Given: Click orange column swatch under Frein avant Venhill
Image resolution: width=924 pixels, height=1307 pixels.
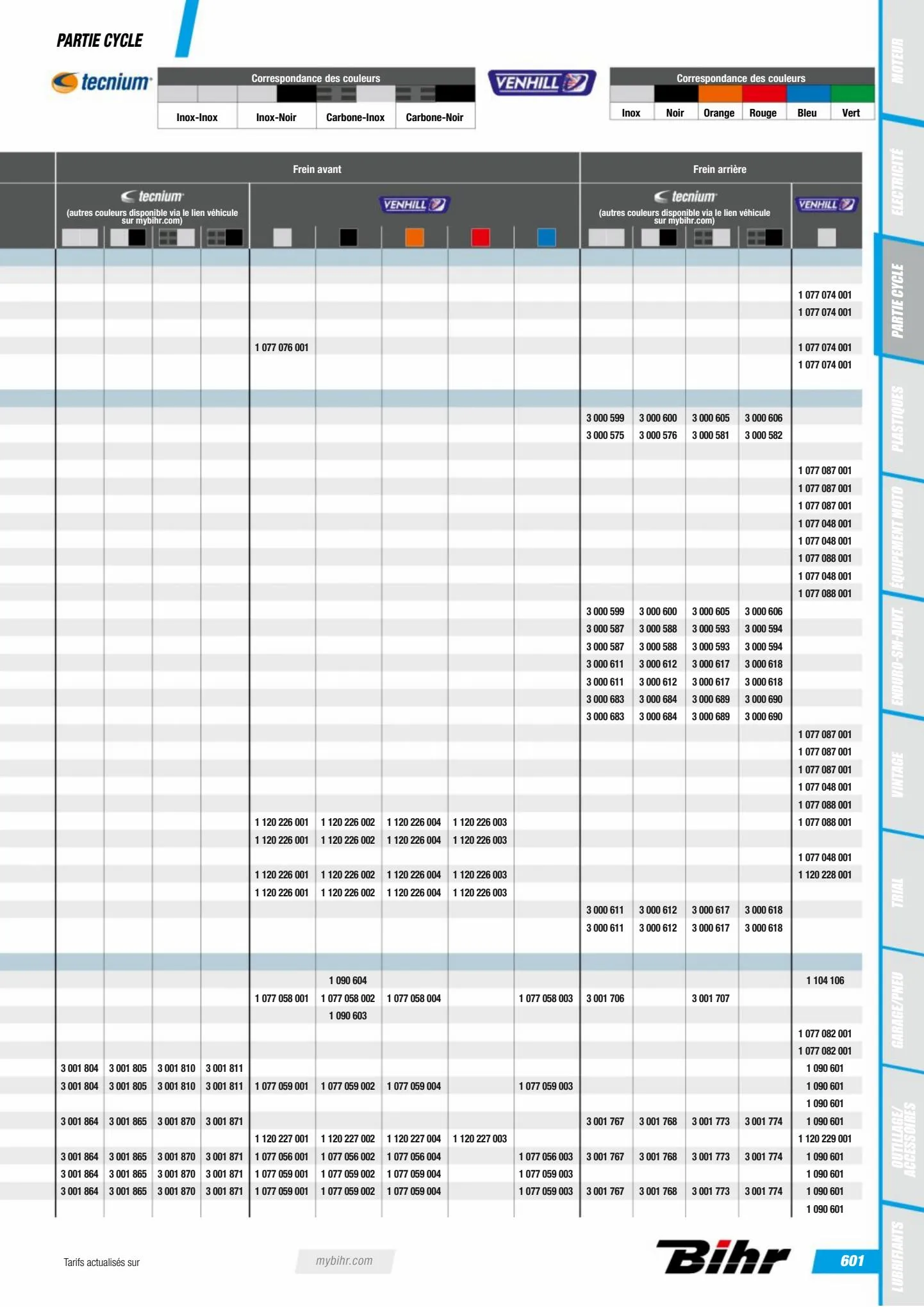Looking at the screenshot, I should click(415, 238).
